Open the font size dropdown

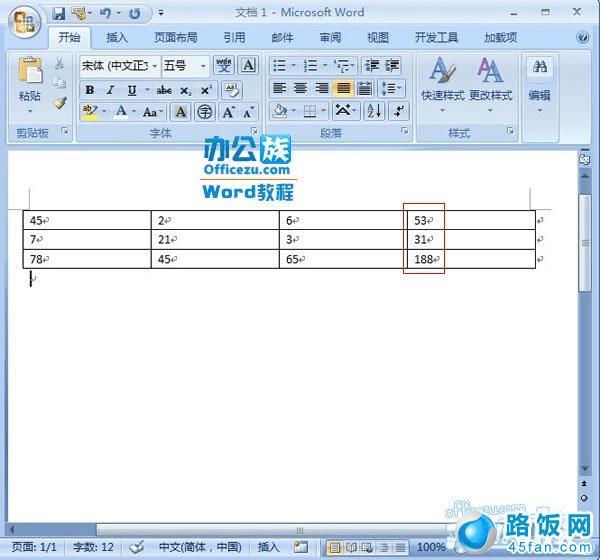point(203,66)
